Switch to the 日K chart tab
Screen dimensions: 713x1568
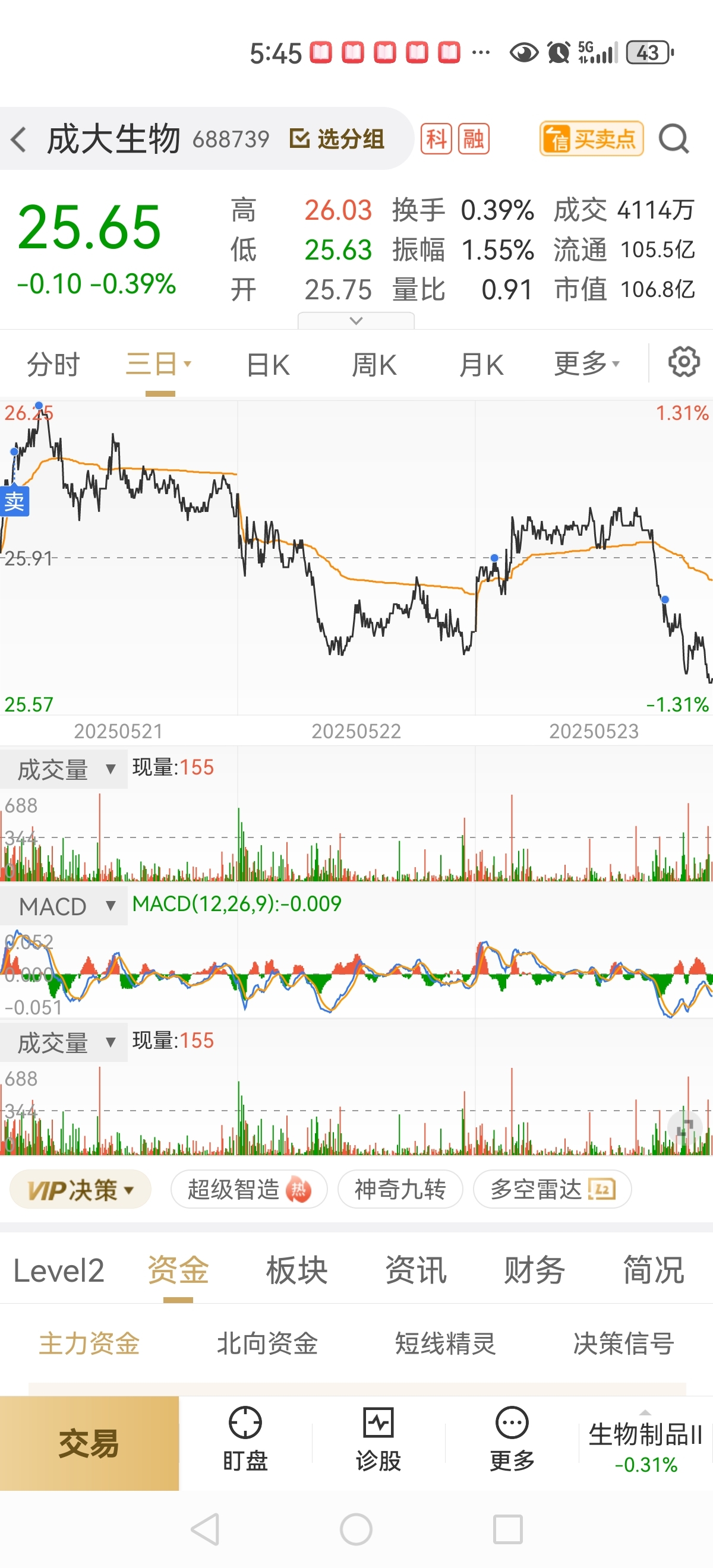click(268, 365)
